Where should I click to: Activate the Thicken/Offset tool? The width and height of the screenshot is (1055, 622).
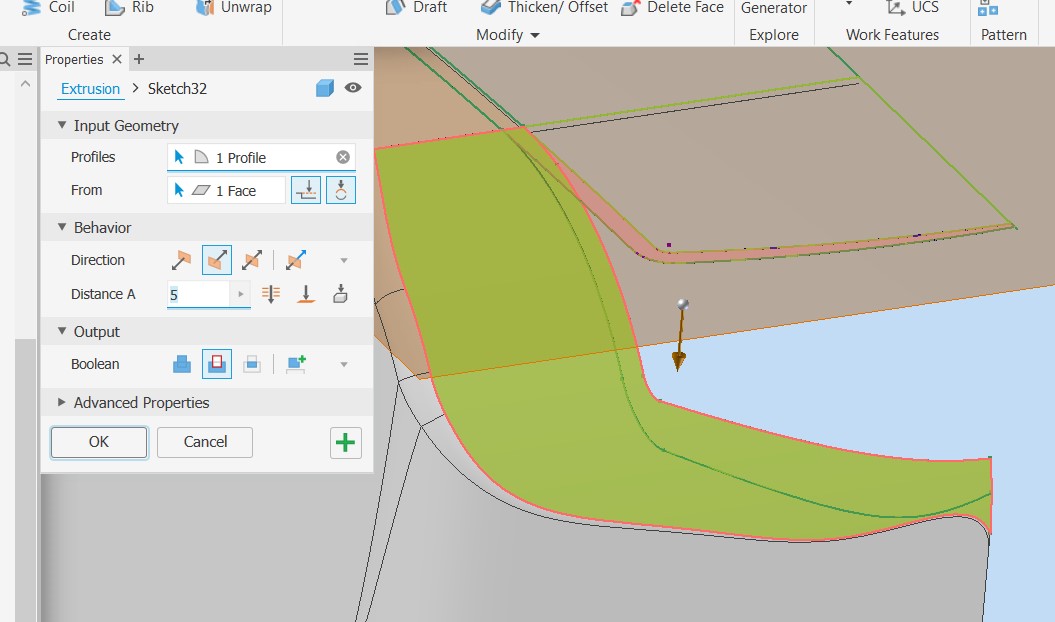point(543,8)
